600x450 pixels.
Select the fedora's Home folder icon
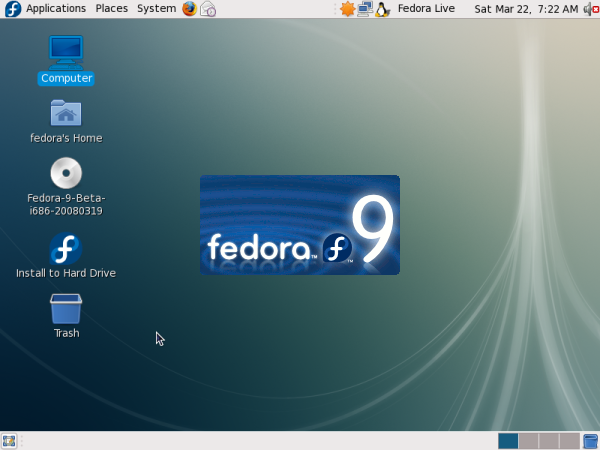coord(66,113)
